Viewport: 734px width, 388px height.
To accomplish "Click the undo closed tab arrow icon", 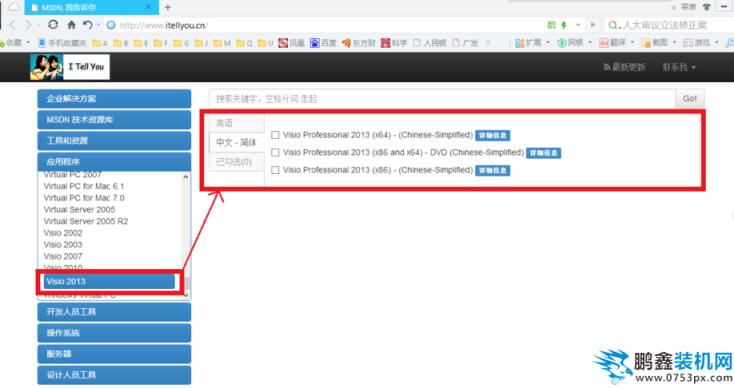I will point(88,24).
